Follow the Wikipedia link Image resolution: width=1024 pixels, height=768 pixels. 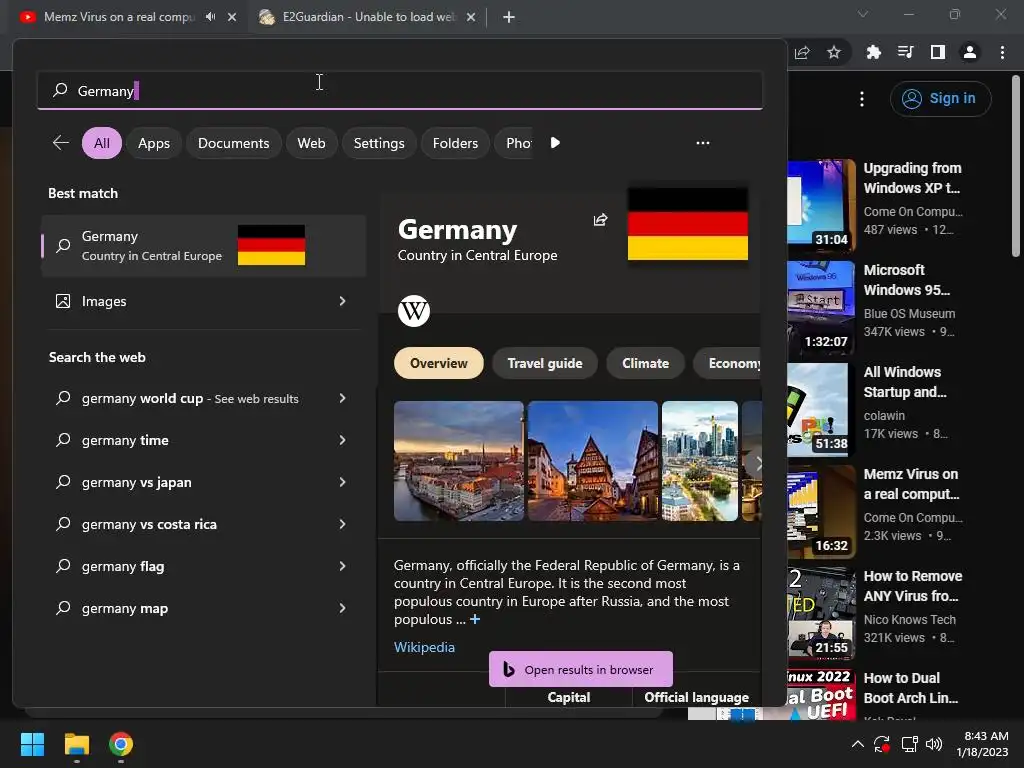[x=424, y=647]
